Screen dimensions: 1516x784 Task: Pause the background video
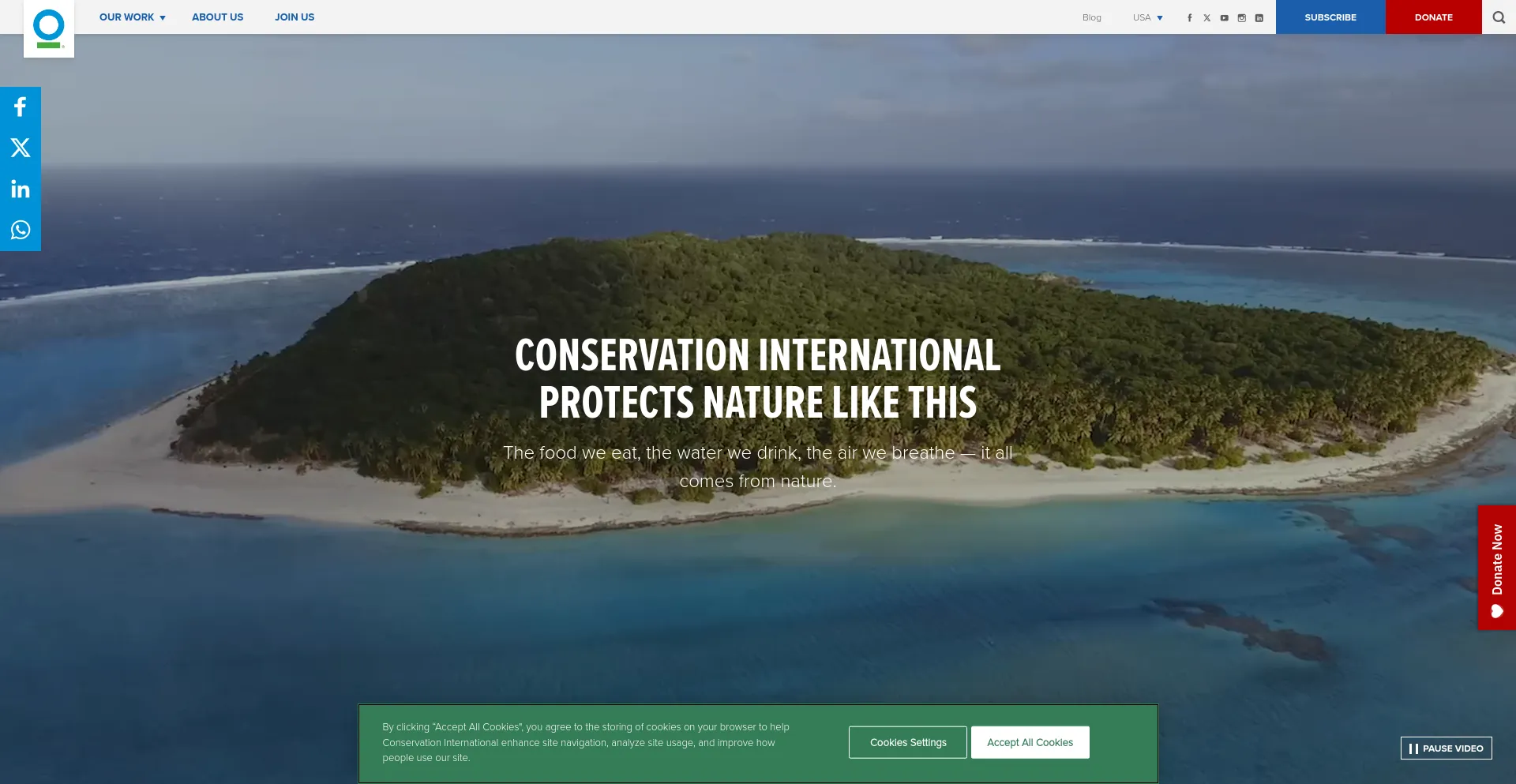pos(1446,748)
